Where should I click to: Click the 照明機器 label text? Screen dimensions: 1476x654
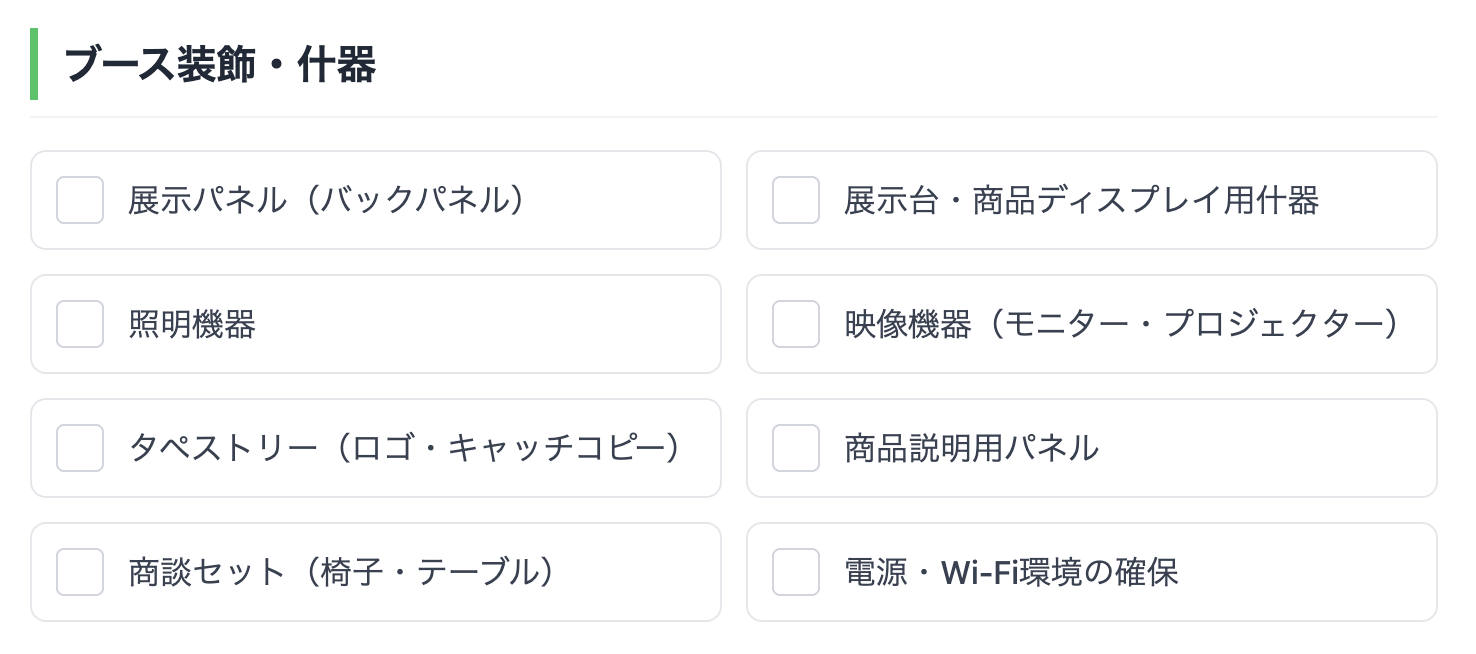(x=192, y=324)
